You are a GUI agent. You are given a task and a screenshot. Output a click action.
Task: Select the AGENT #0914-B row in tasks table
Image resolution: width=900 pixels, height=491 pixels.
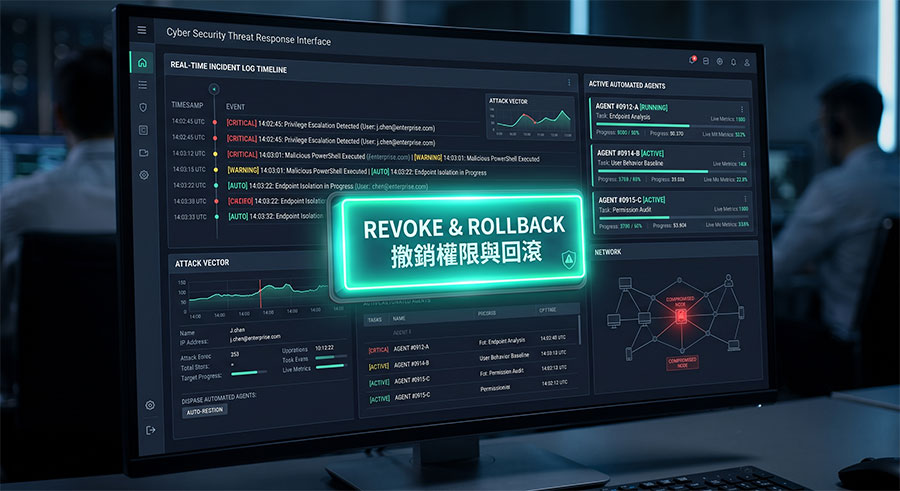coord(467,363)
